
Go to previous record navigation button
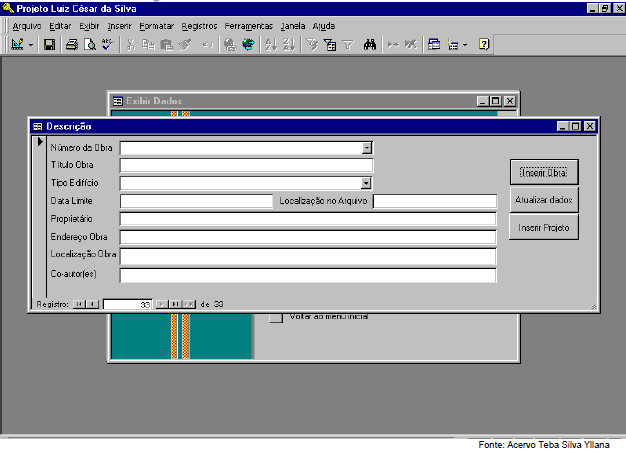92,304
